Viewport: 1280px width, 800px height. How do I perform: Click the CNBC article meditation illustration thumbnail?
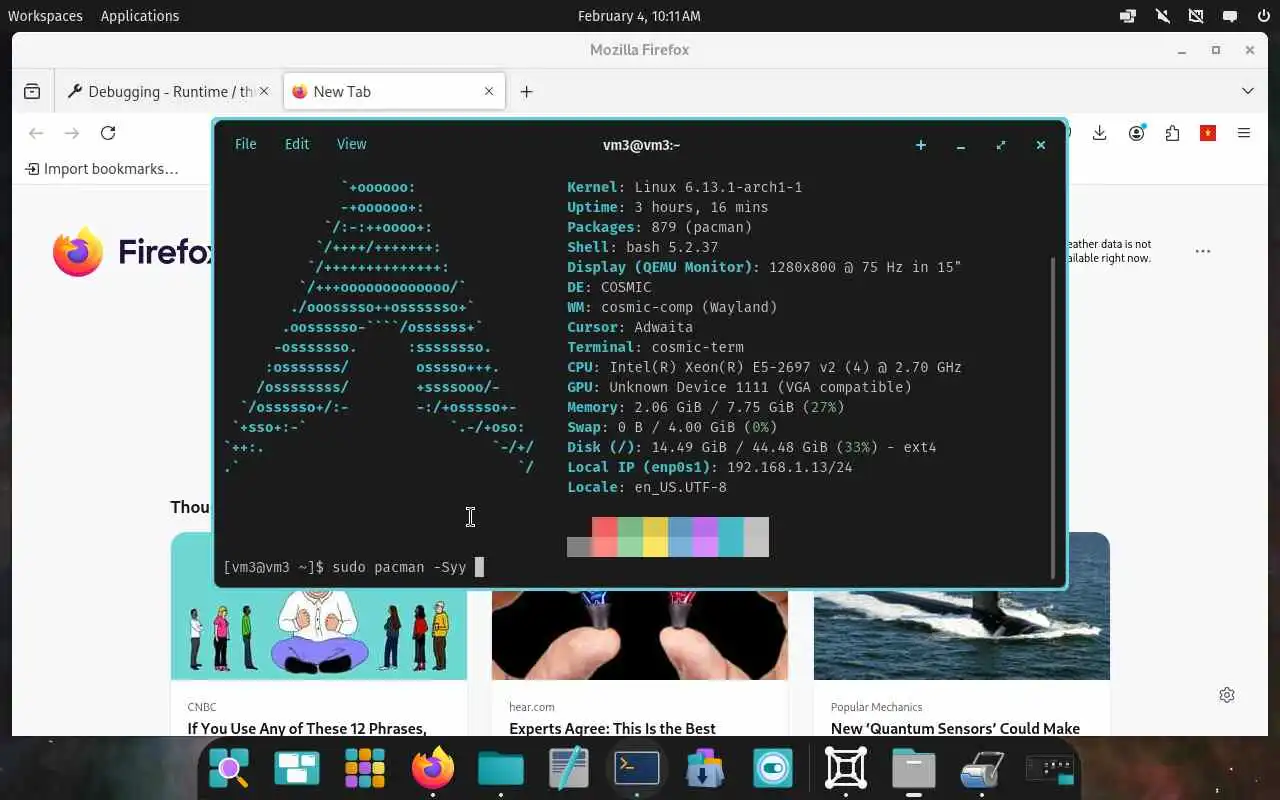pos(319,634)
